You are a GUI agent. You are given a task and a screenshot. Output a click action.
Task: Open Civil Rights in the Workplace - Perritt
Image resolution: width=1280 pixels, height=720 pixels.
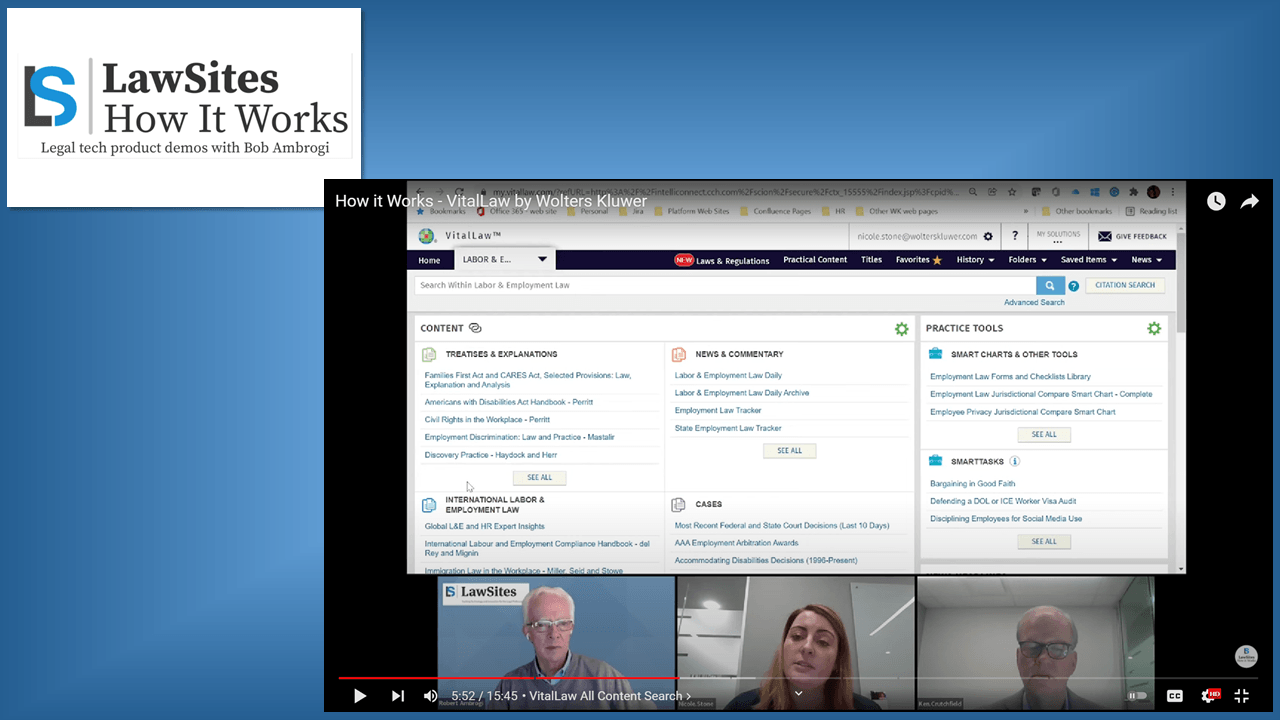(x=487, y=420)
